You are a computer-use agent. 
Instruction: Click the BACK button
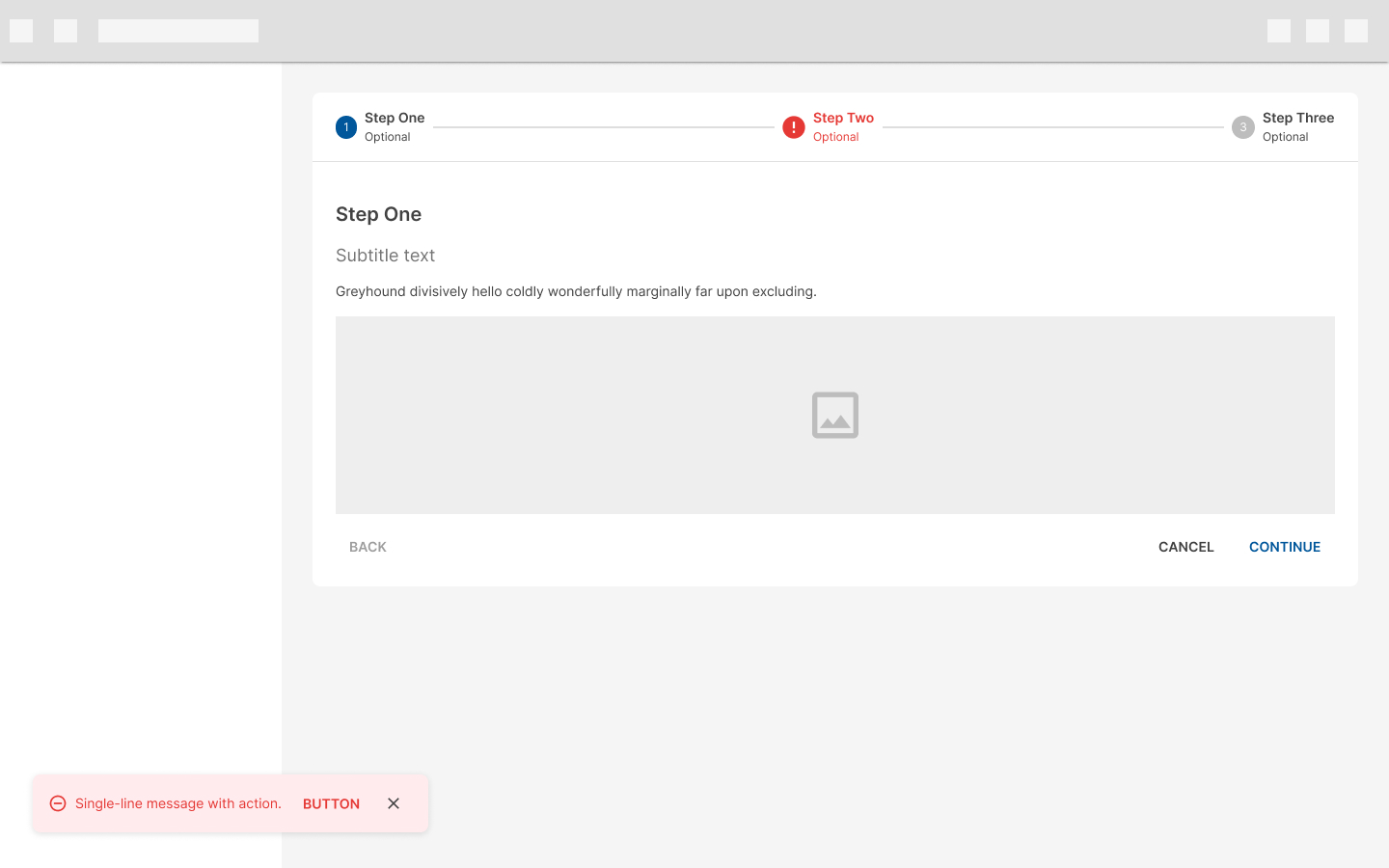tap(368, 547)
